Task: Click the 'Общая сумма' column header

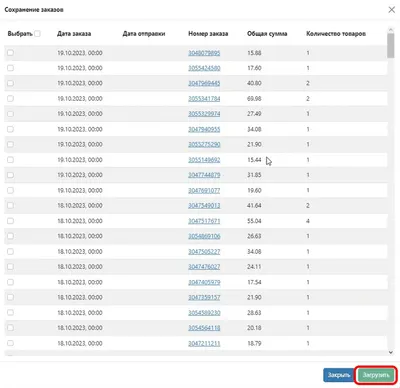Action: (267, 34)
